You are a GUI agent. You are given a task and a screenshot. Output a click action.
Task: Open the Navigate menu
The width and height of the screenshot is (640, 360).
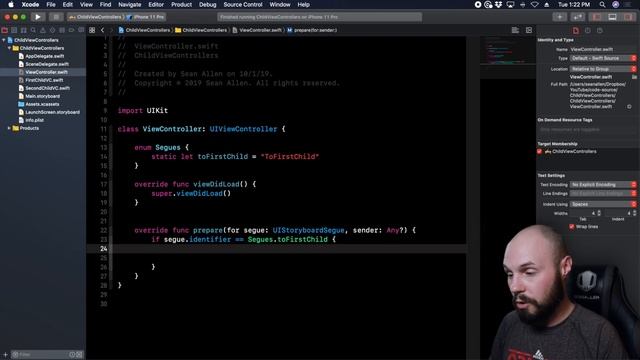click(129, 4)
